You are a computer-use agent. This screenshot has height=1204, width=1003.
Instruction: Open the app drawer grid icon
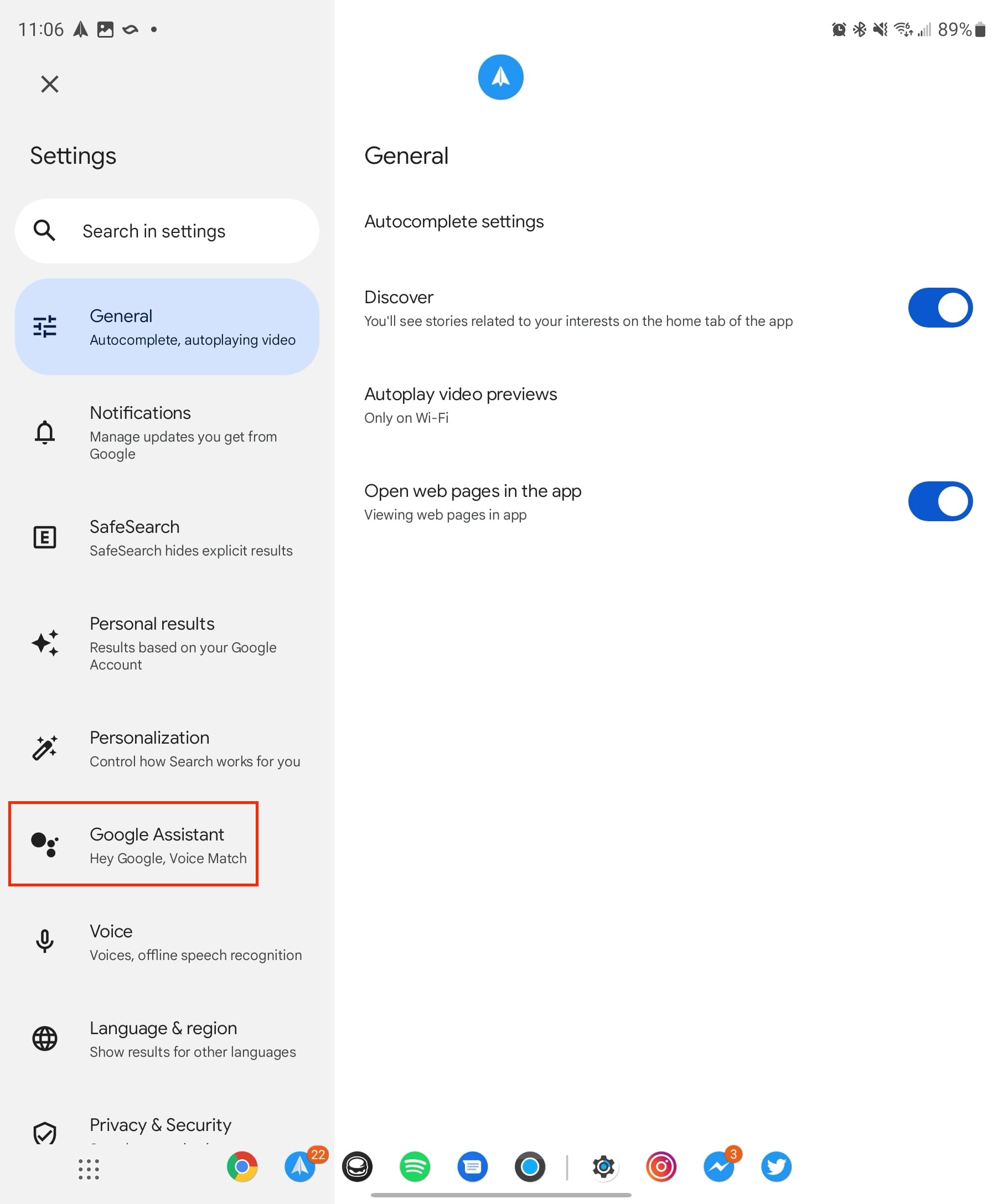[89, 1169]
